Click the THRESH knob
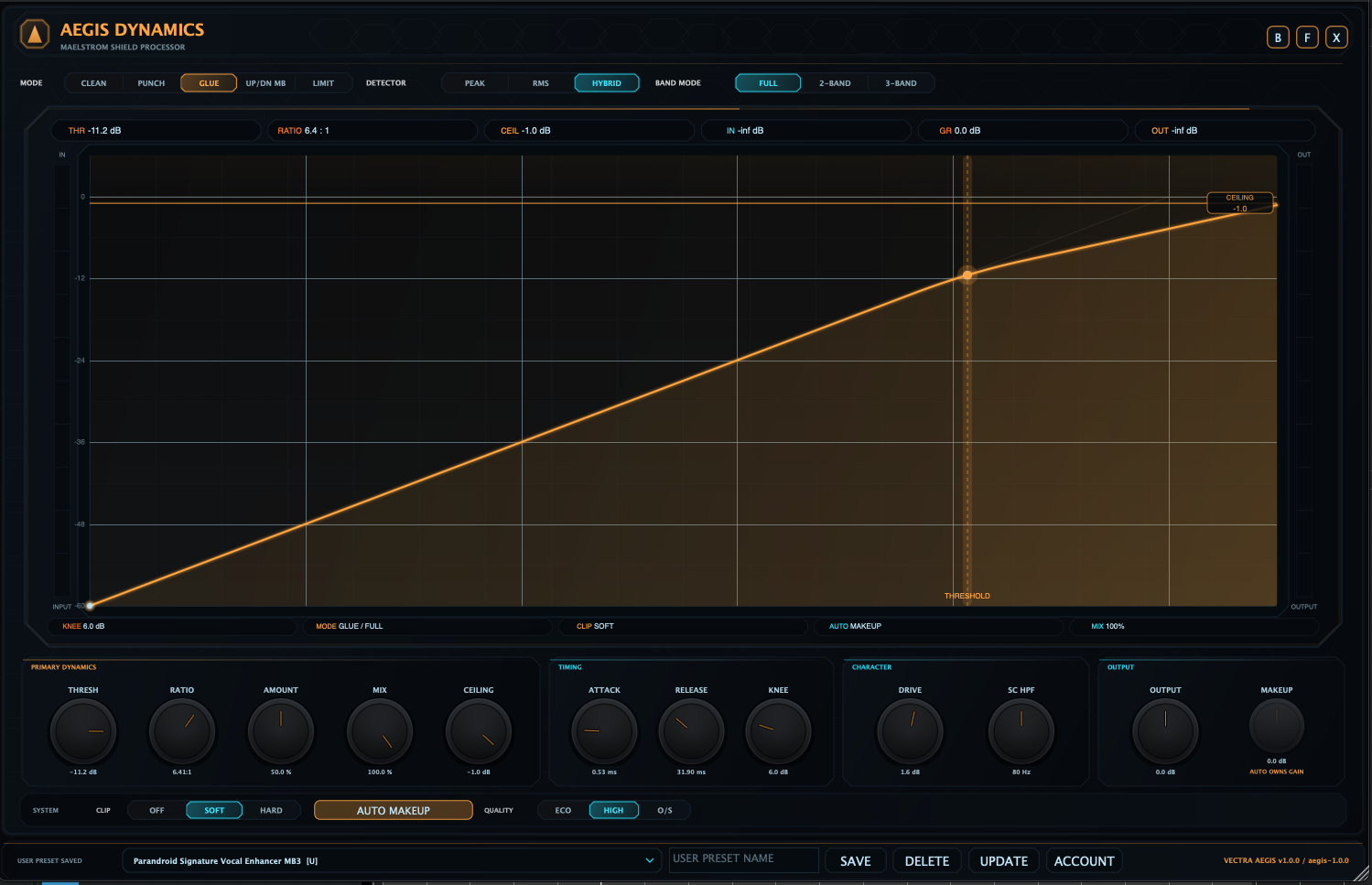 83,731
